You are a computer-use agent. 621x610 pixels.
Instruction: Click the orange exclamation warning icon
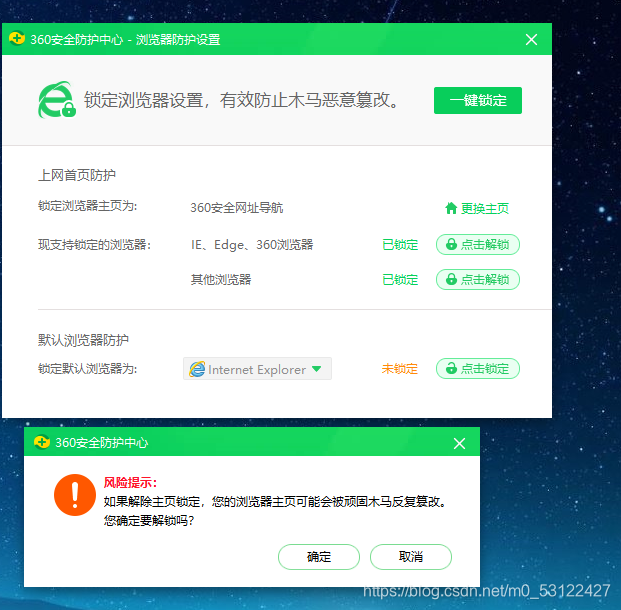[x=75, y=495]
